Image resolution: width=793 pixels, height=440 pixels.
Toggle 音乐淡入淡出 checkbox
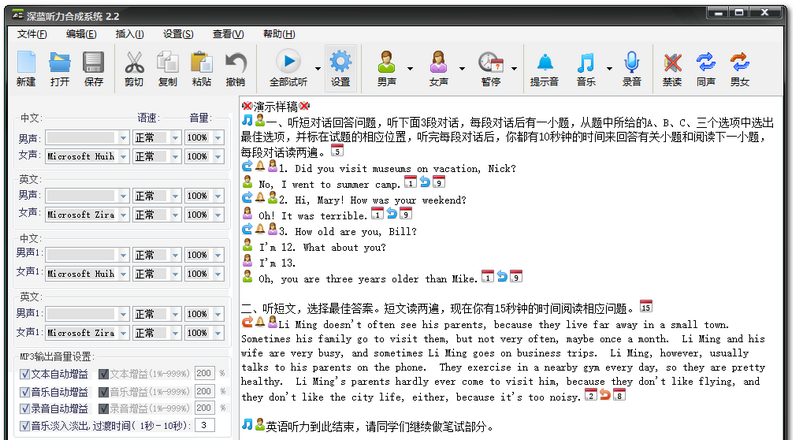point(24,426)
